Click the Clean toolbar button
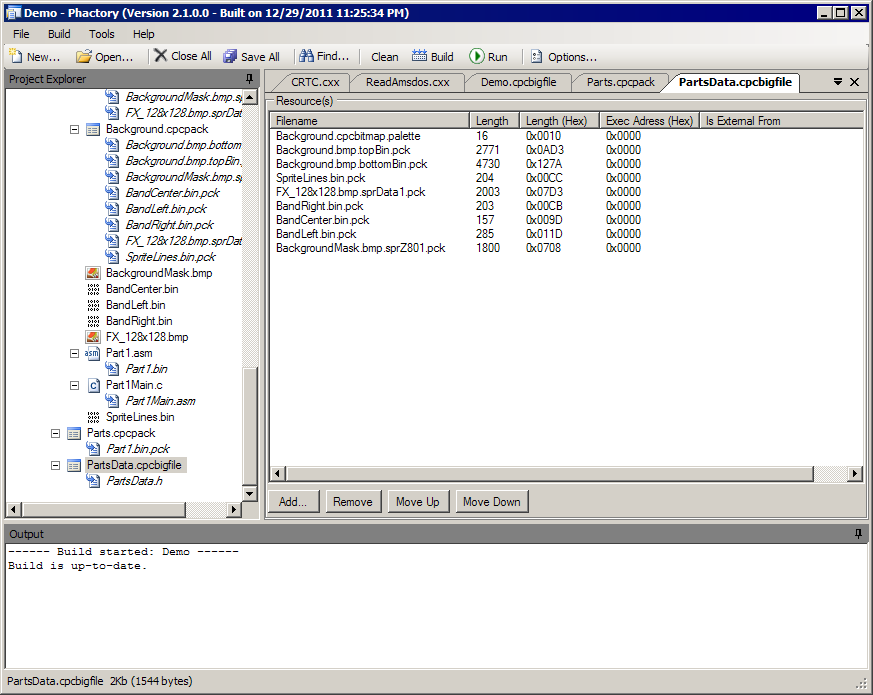 [x=385, y=57]
